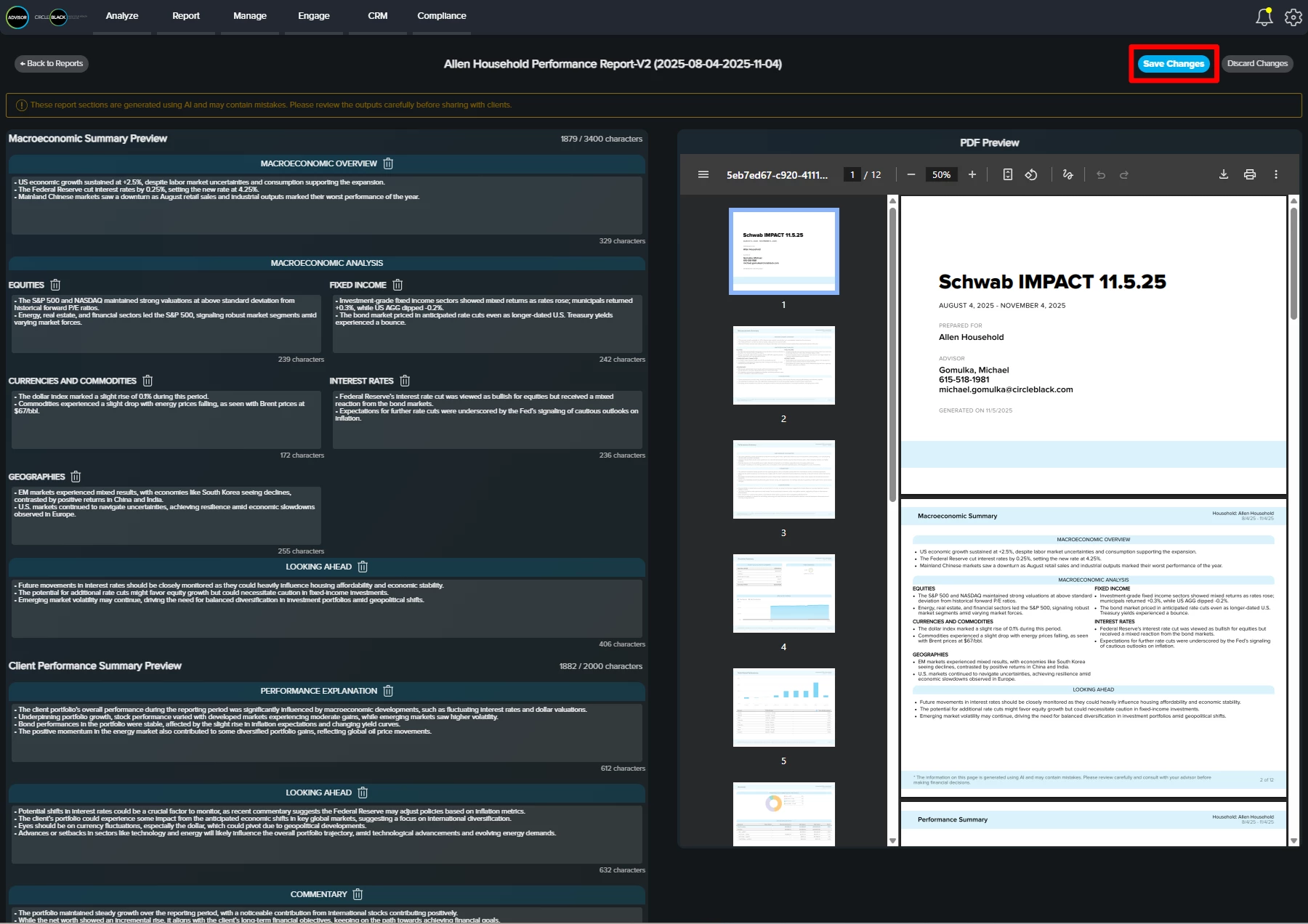The image size is (1308, 924).
Task: Click the PDF page view scrollbar
Action: 1293,264
